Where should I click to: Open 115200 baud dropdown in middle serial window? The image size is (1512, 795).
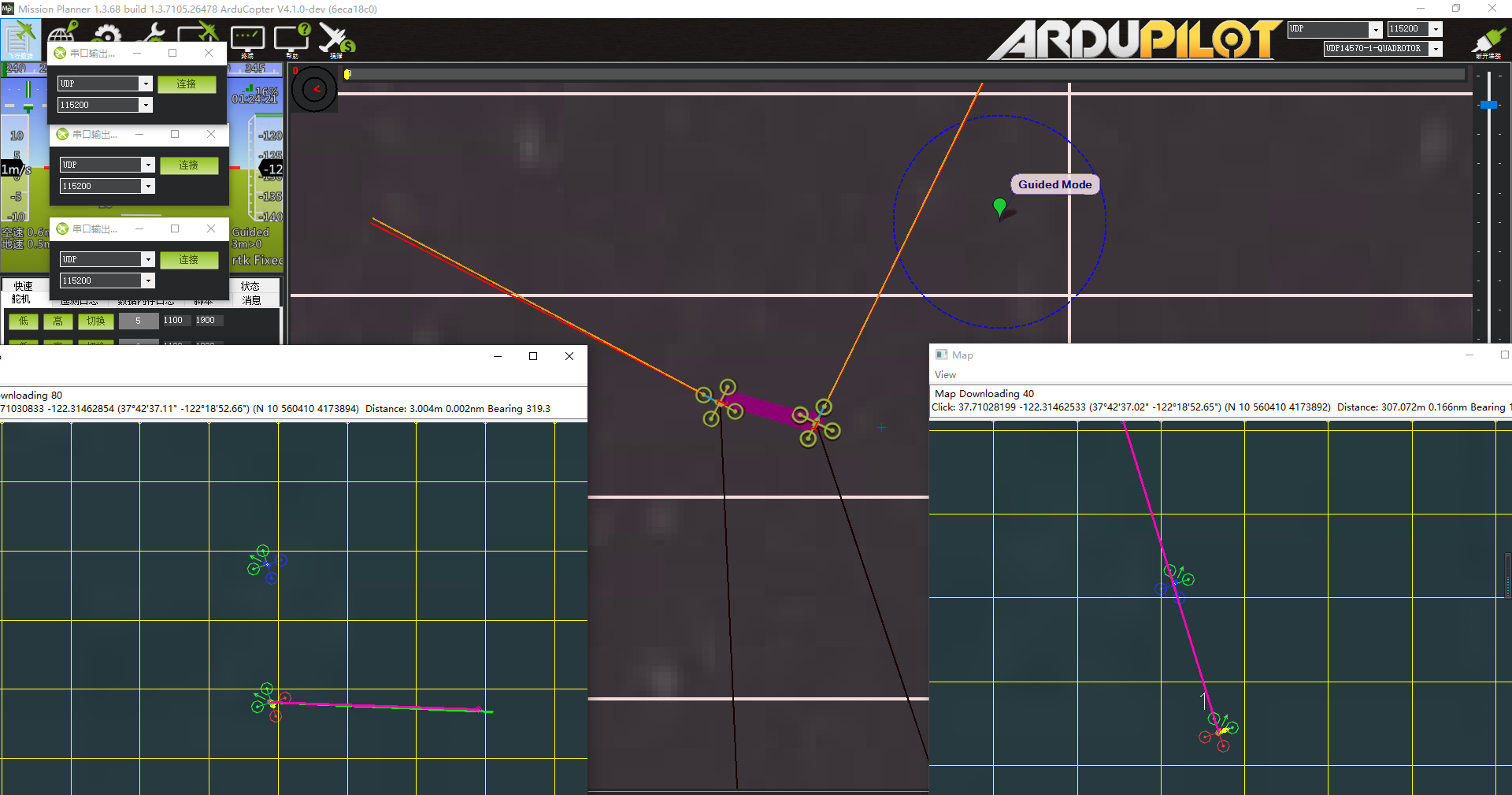coord(148,186)
